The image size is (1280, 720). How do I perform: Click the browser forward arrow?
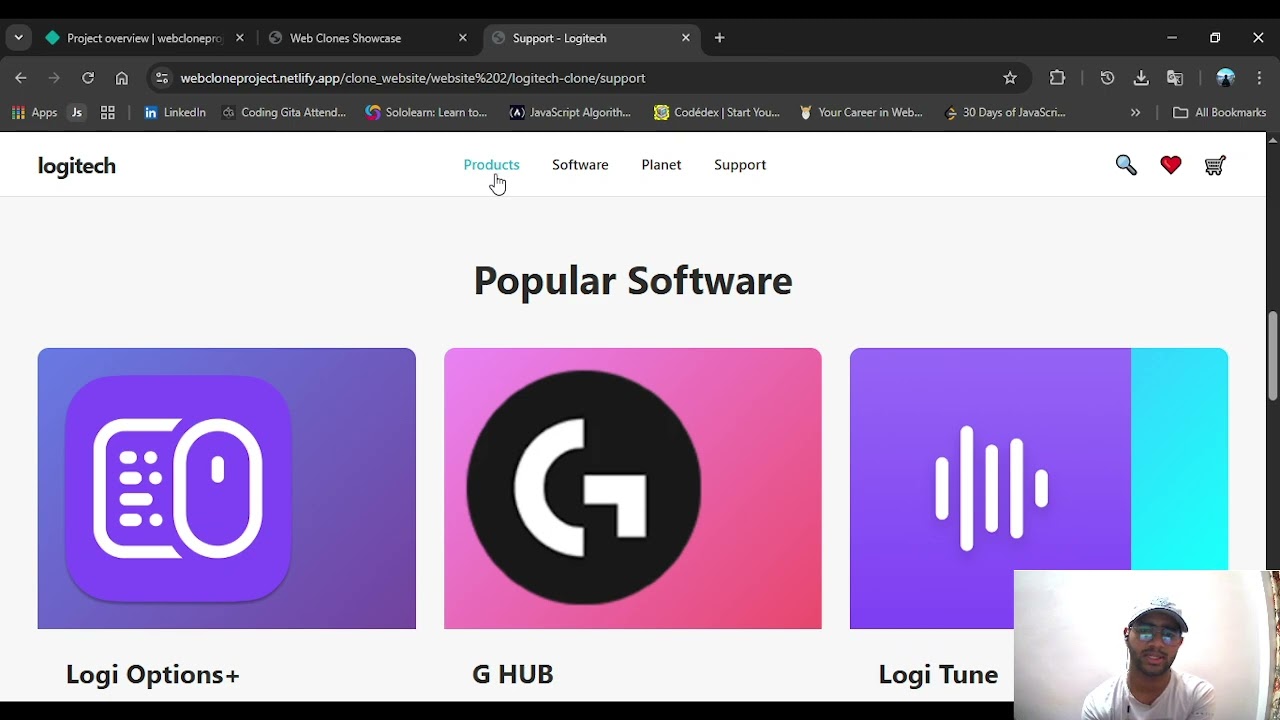[54, 78]
